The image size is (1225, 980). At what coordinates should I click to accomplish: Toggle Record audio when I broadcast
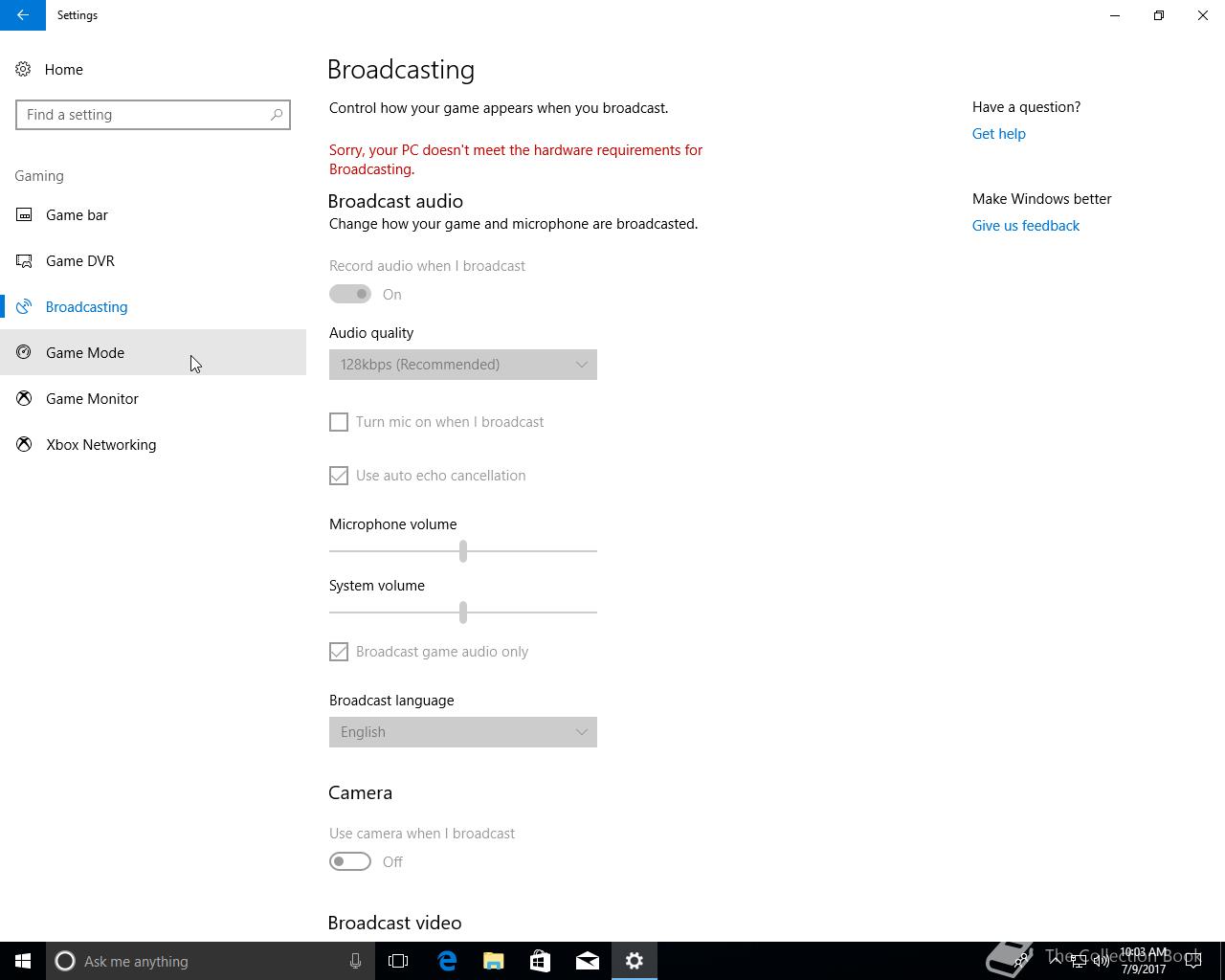350,295
